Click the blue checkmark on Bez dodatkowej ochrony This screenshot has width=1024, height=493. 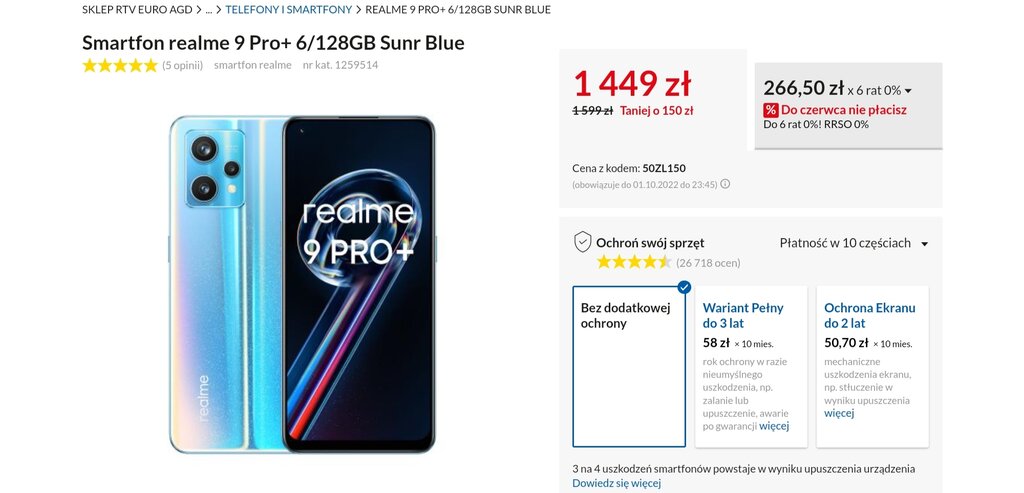[684, 287]
